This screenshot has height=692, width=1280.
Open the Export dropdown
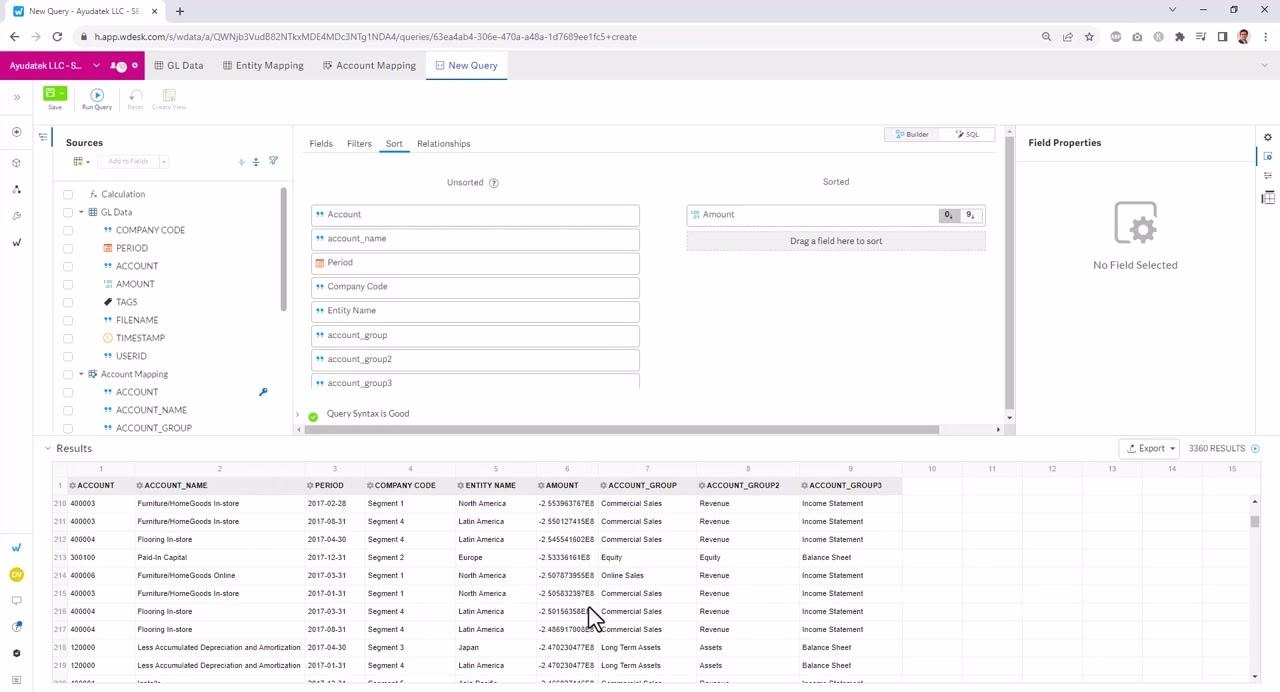(1151, 448)
